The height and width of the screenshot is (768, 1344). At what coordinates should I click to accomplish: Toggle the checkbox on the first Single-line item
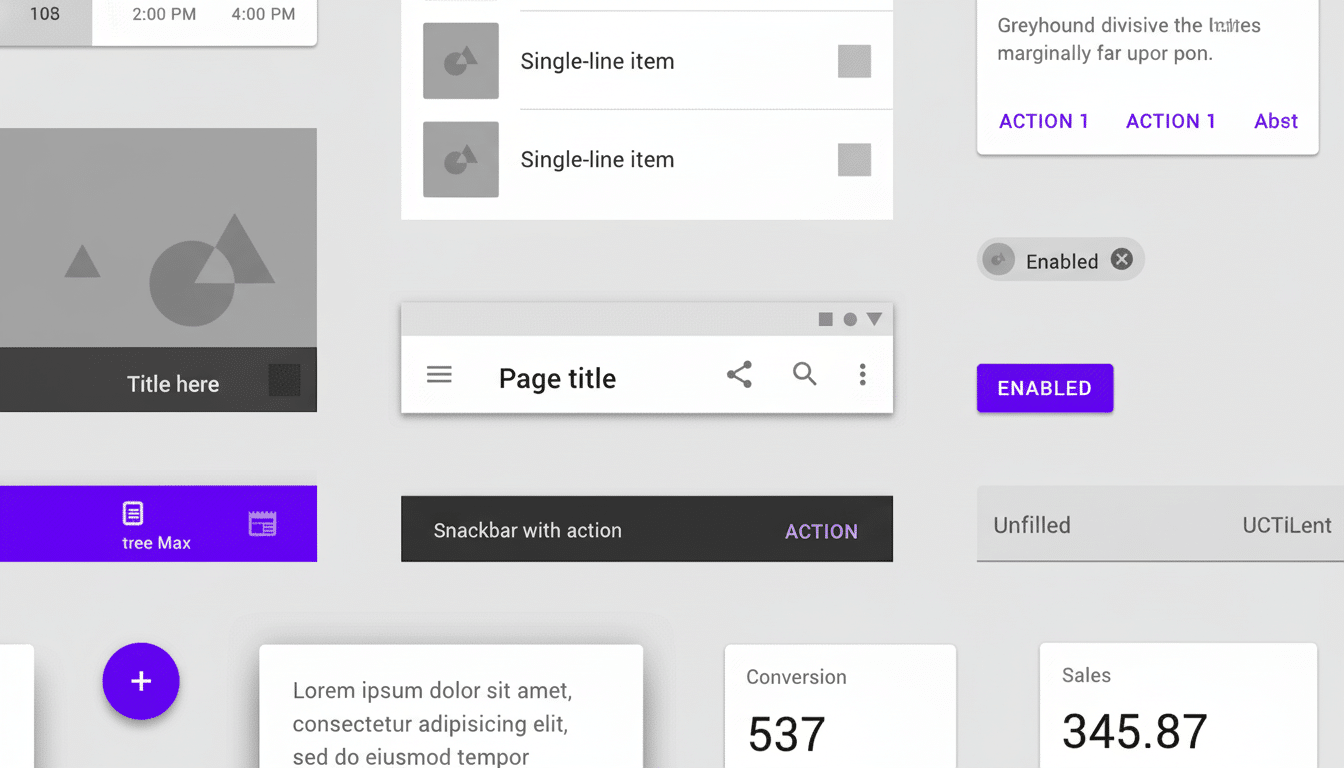(x=855, y=61)
